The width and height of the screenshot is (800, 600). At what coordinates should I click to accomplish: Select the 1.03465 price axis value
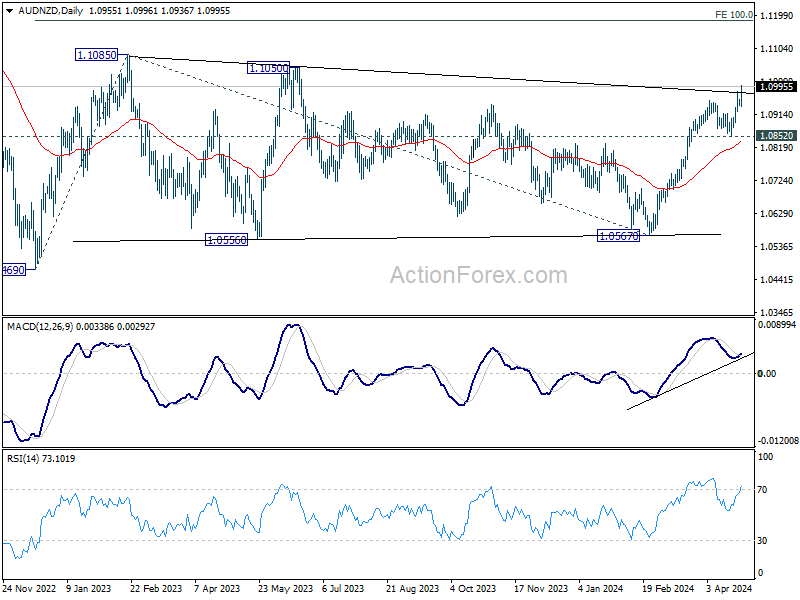tap(777, 312)
